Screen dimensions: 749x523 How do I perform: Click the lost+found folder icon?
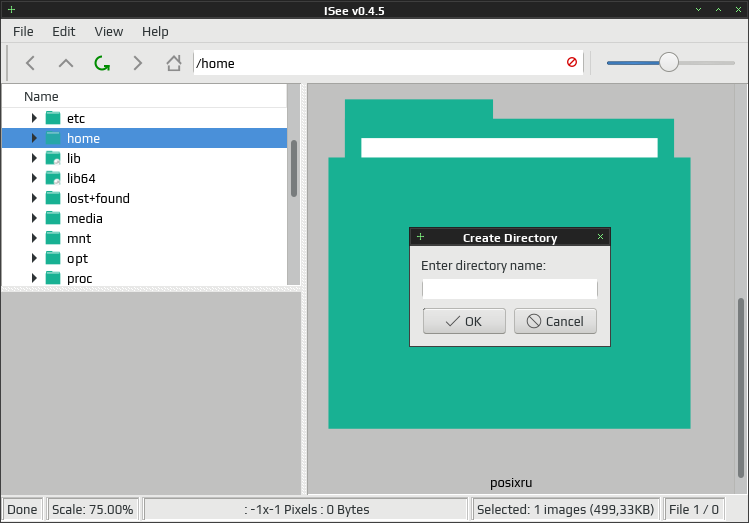pos(53,198)
